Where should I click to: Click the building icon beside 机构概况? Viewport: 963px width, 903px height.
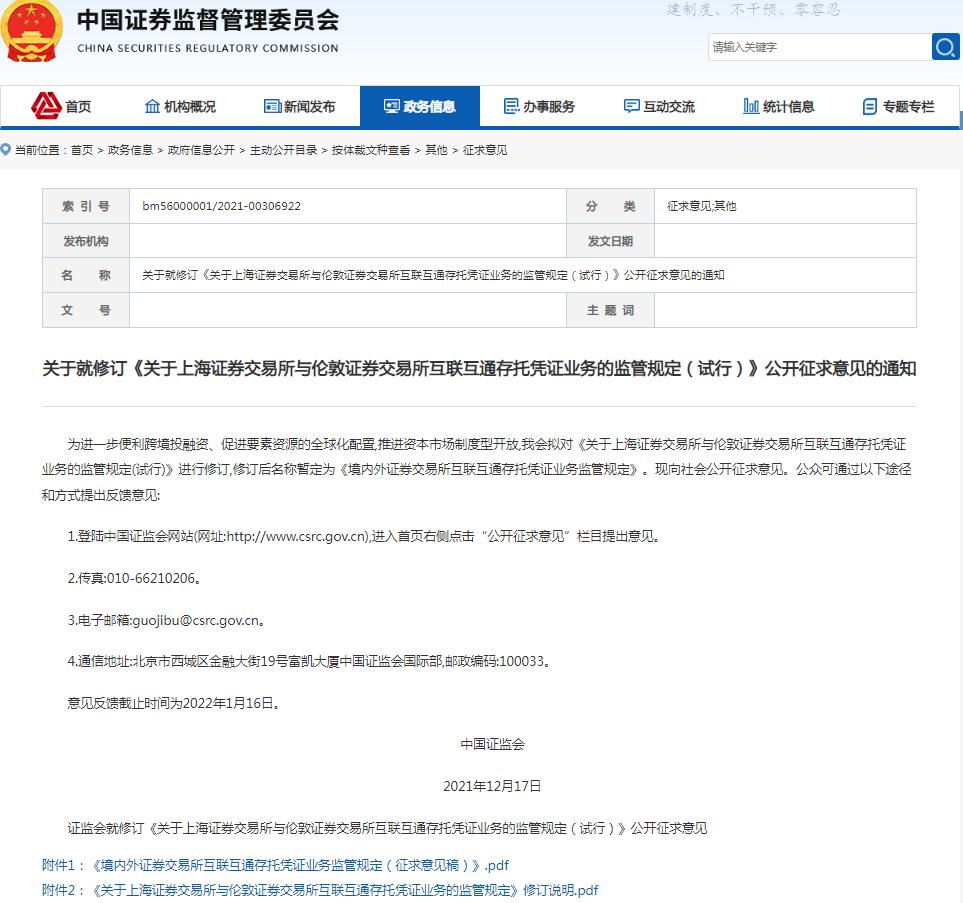pyautogui.click(x=152, y=106)
